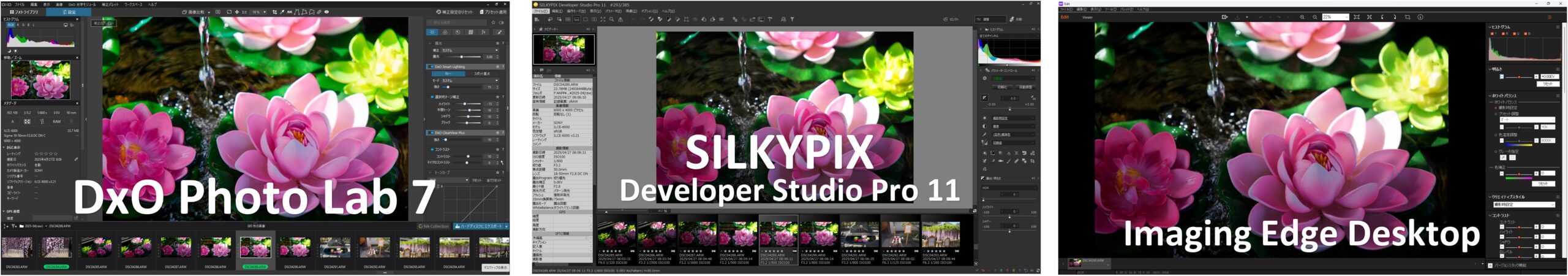Open 現像(D) menu in SILKYPIX
This screenshot has height=276, width=1568.
pyautogui.click(x=631, y=11)
